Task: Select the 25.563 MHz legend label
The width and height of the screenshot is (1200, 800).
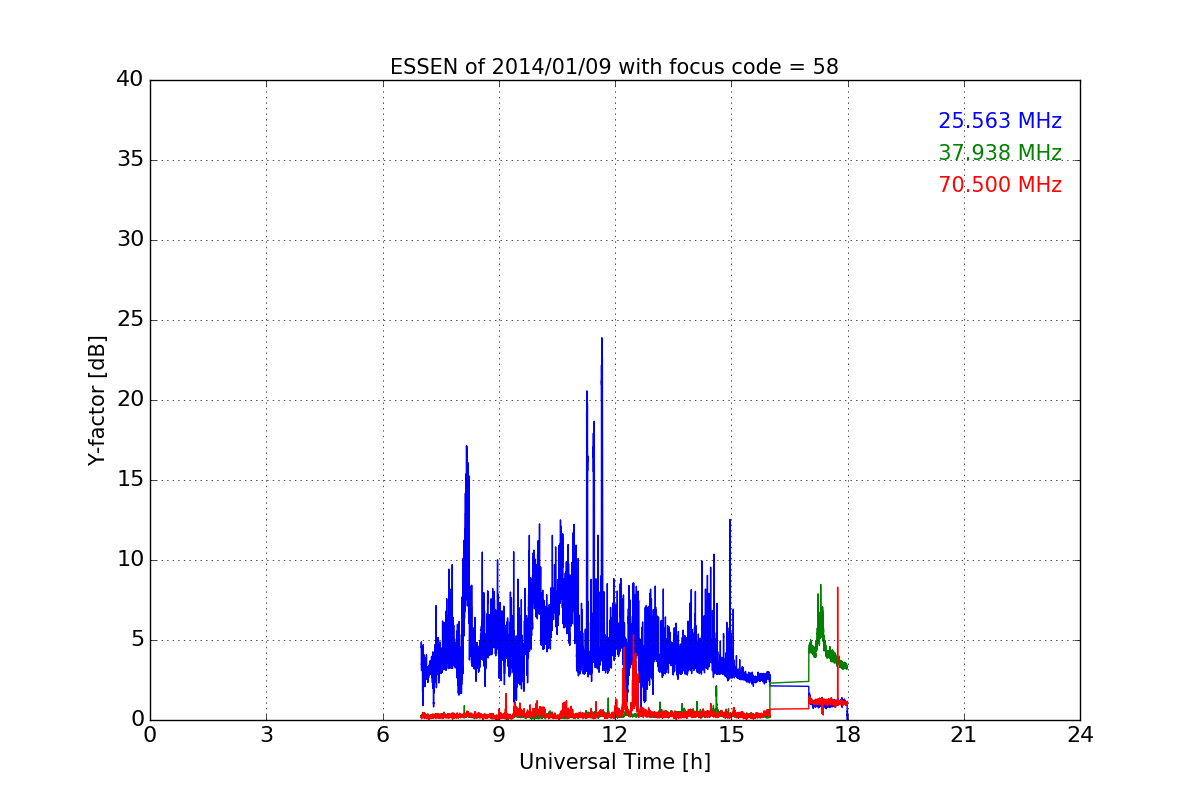Action: pyautogui.click(x=1000, y=121)
